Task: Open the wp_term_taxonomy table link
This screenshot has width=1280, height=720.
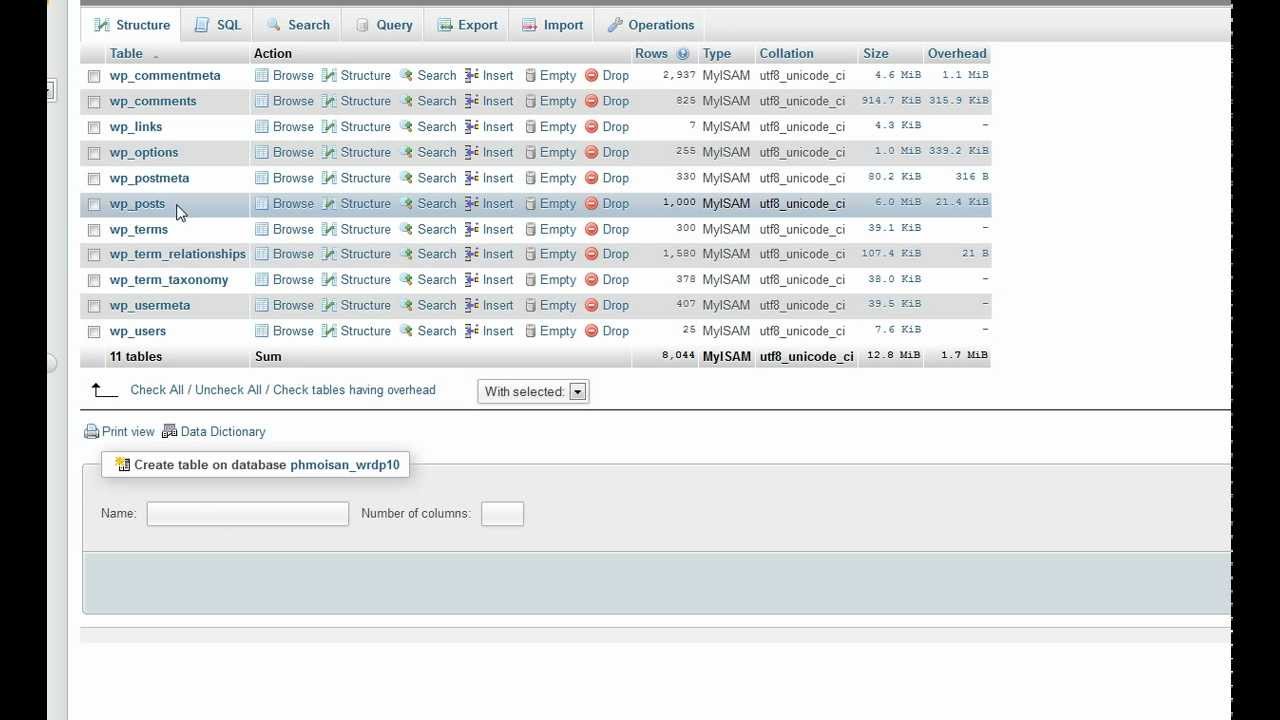Action: click(169, 280)
